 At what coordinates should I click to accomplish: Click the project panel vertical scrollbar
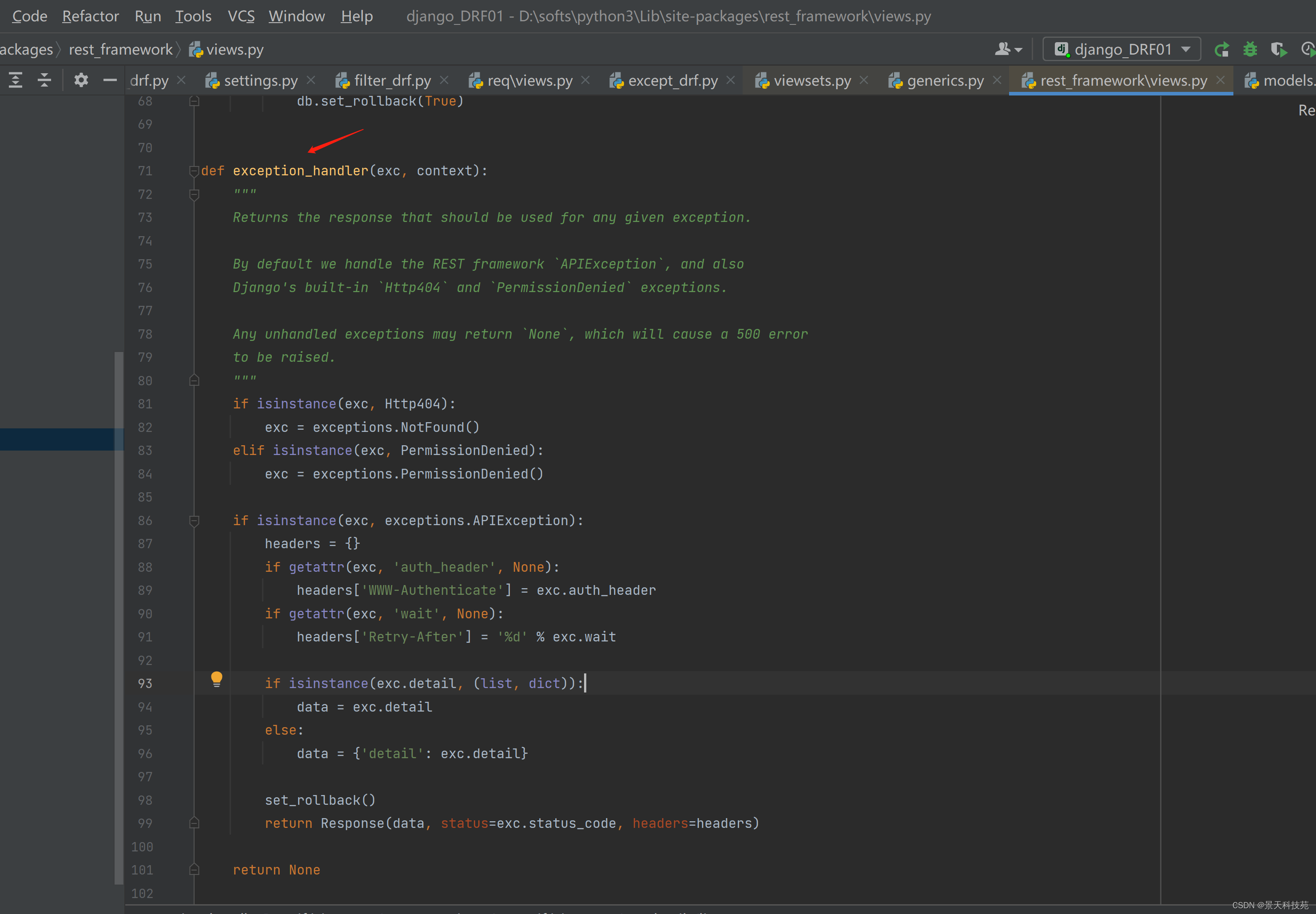tap(119, 618)
